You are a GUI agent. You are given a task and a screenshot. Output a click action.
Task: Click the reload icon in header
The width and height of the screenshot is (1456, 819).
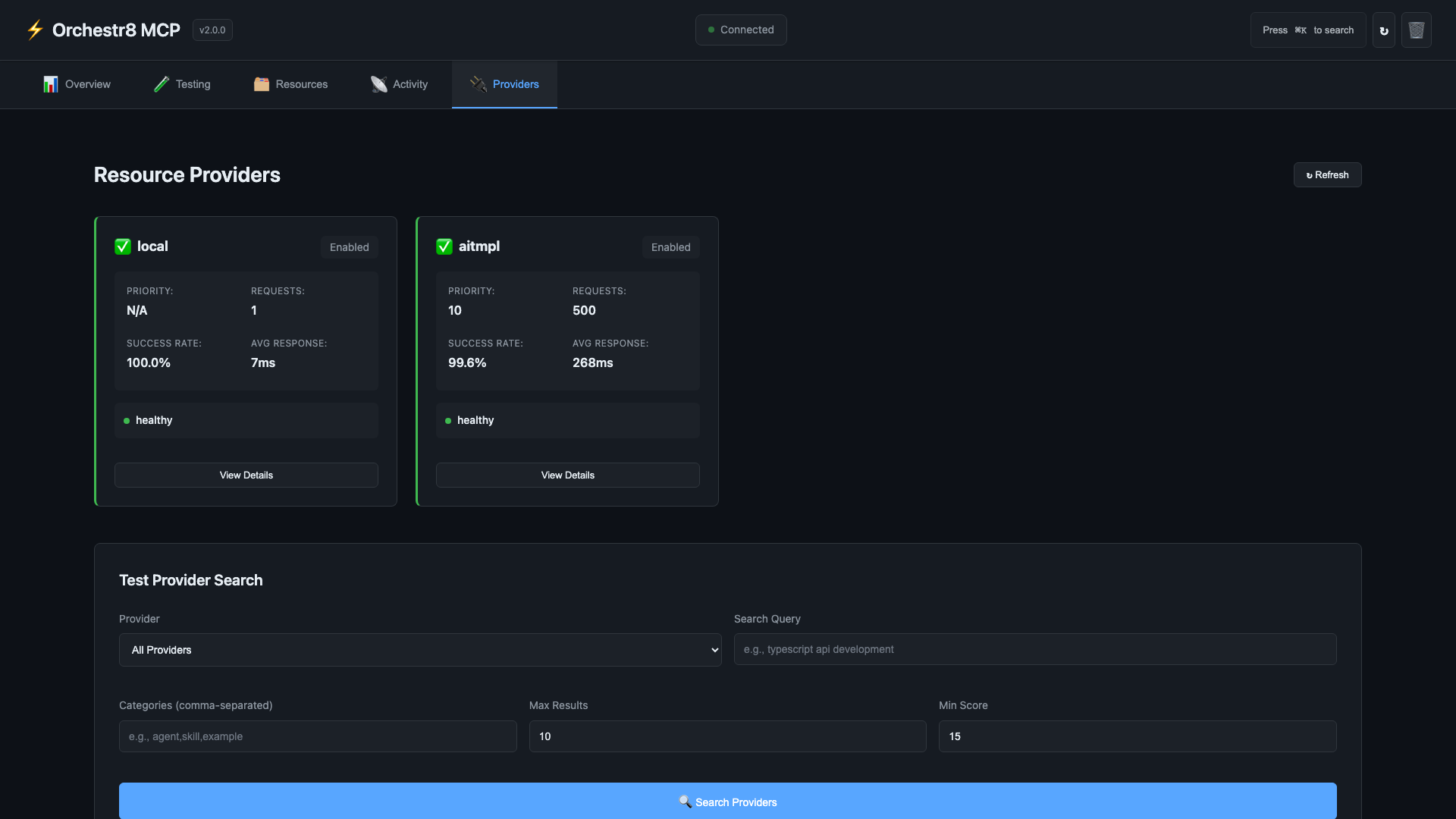pyautogui.click(x=1384, y=30)
